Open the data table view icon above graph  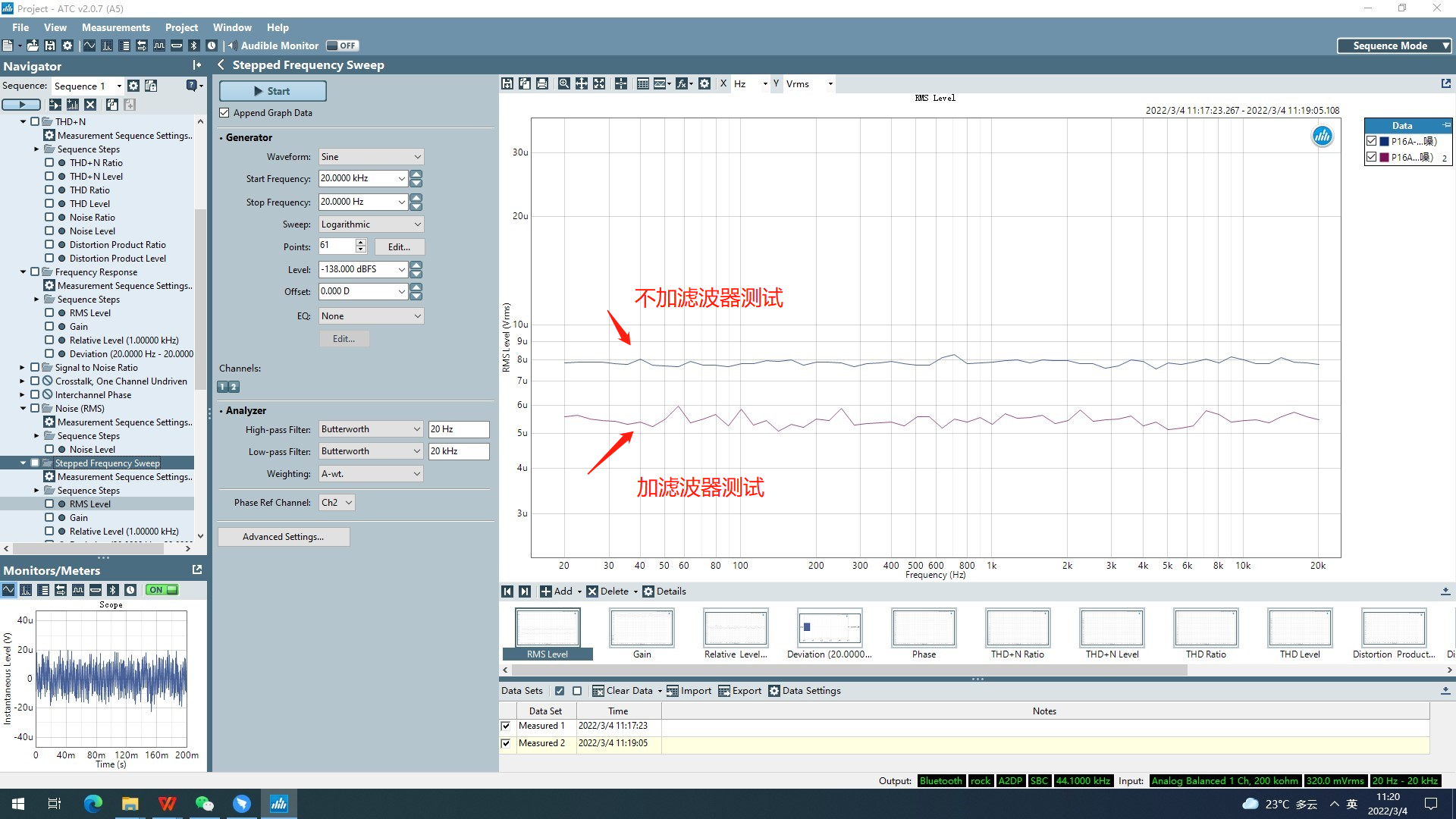coord(642,83)
